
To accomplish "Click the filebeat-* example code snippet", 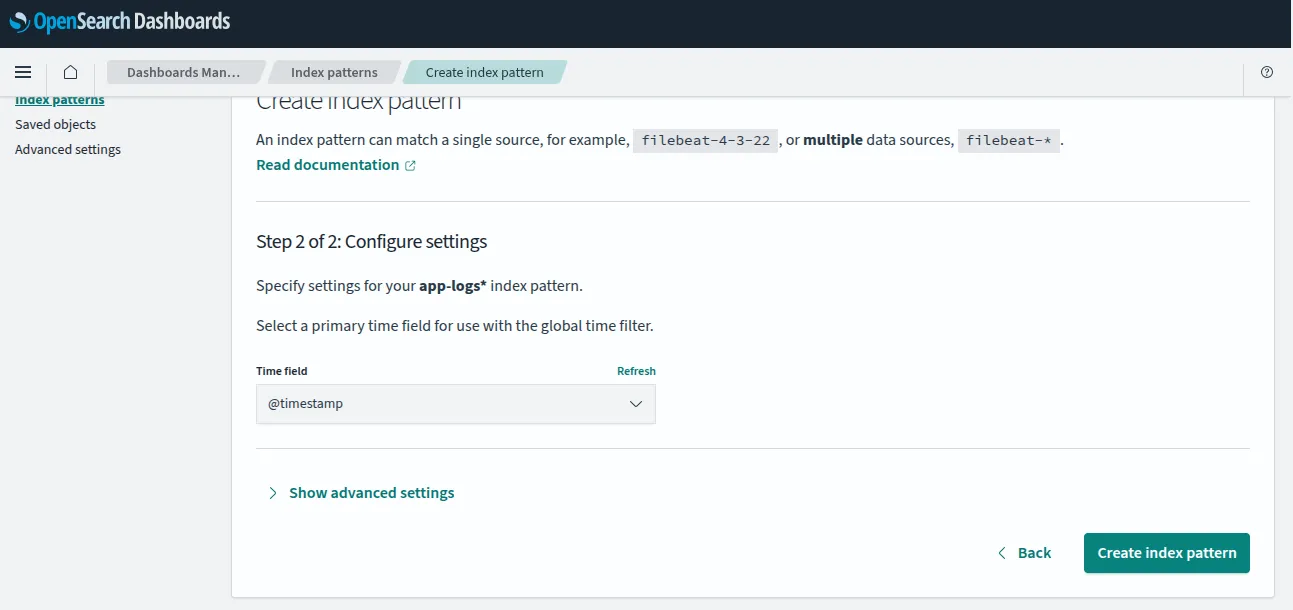I will [1008, 141].
